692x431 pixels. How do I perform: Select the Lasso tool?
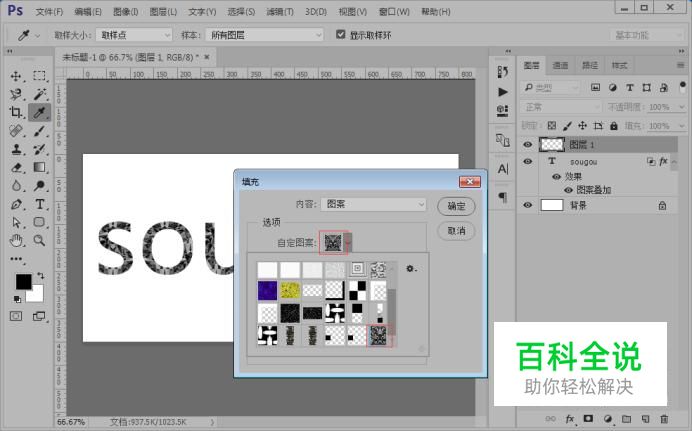point(16,94)
